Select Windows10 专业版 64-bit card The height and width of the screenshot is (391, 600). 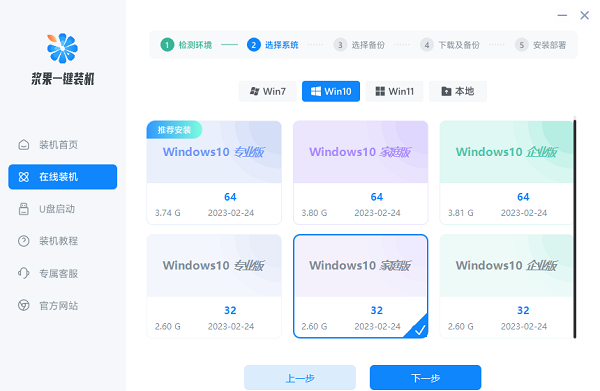(x=214, y=173)
